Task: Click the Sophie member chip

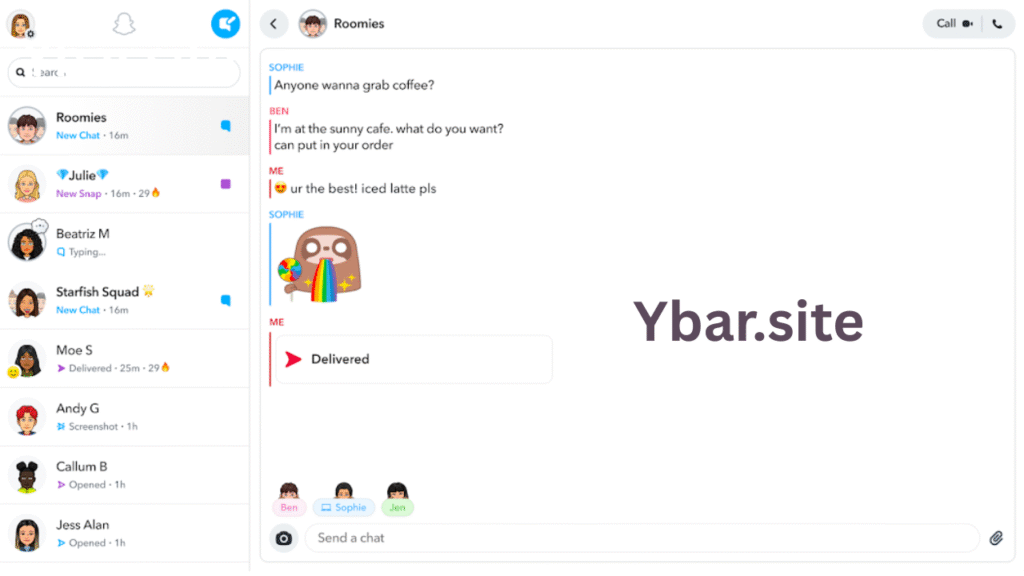Action: click(x=344, y=507)
